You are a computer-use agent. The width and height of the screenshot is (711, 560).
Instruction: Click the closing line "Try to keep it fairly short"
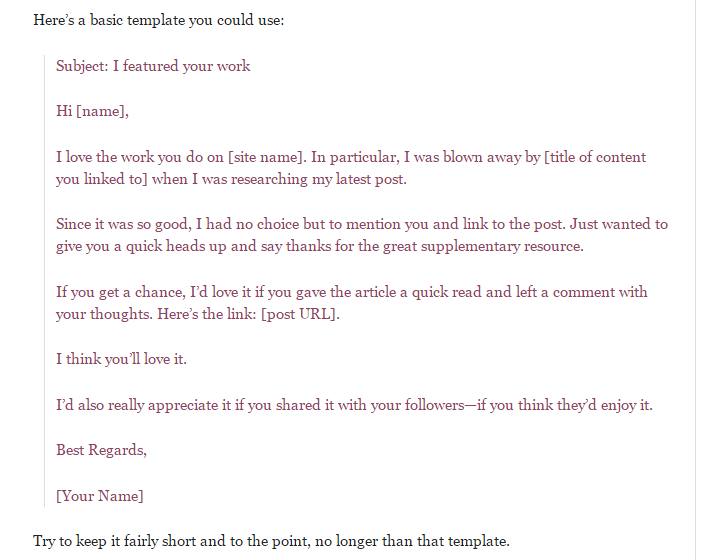tap(271, 541)
